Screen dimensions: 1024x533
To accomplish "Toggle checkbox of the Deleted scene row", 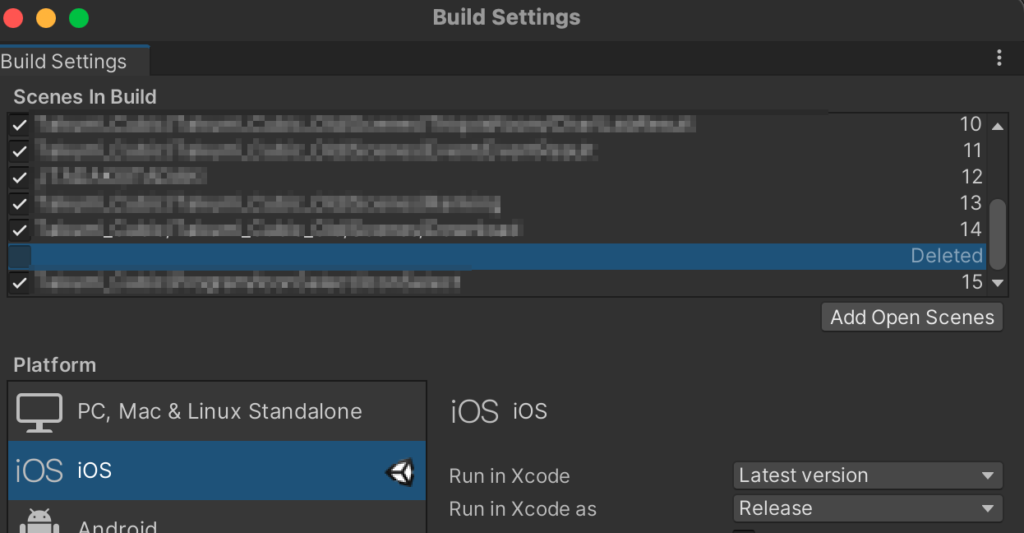I will coord(20,256).
